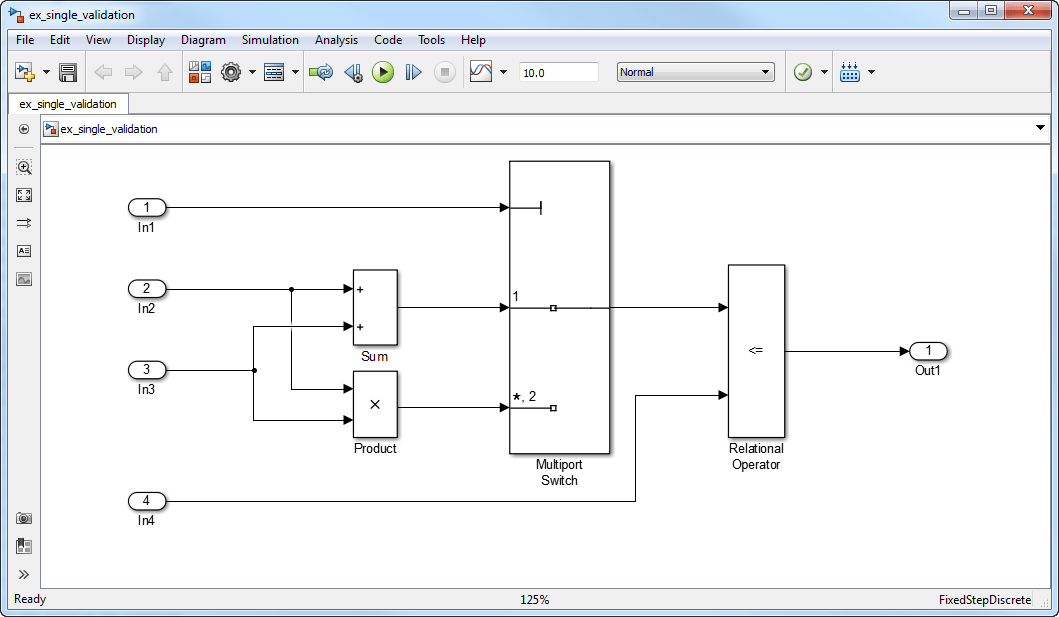The image size is (1059, 617).
Task: Select the Relational Operator block
Action: (x=756, y=351)
